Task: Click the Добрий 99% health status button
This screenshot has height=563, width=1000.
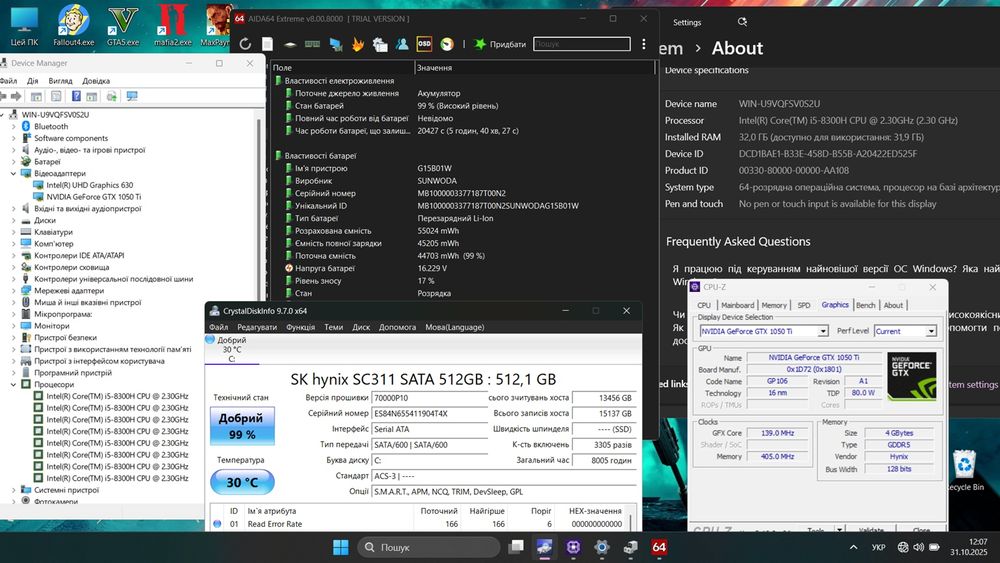Action: click(x=241, y=427)
